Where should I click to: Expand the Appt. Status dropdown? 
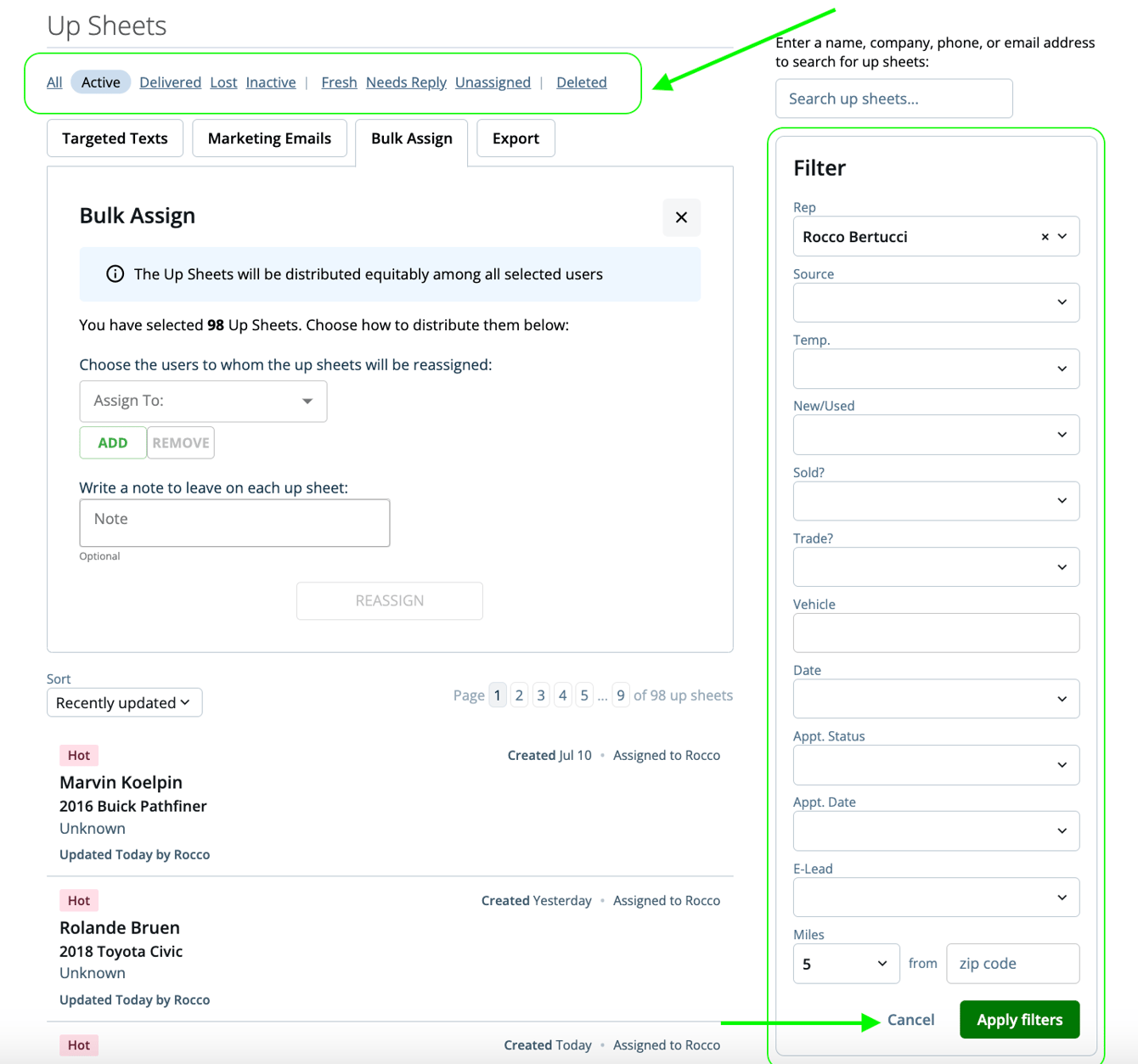tap(935, 765)
